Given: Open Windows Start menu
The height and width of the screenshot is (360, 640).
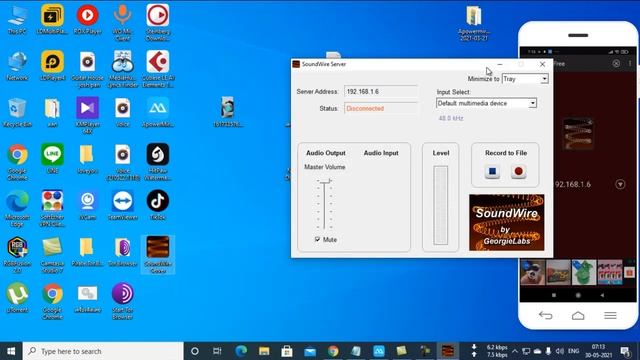Looking at the screenshot, I should pyautogui.click(x=11, y=351).
